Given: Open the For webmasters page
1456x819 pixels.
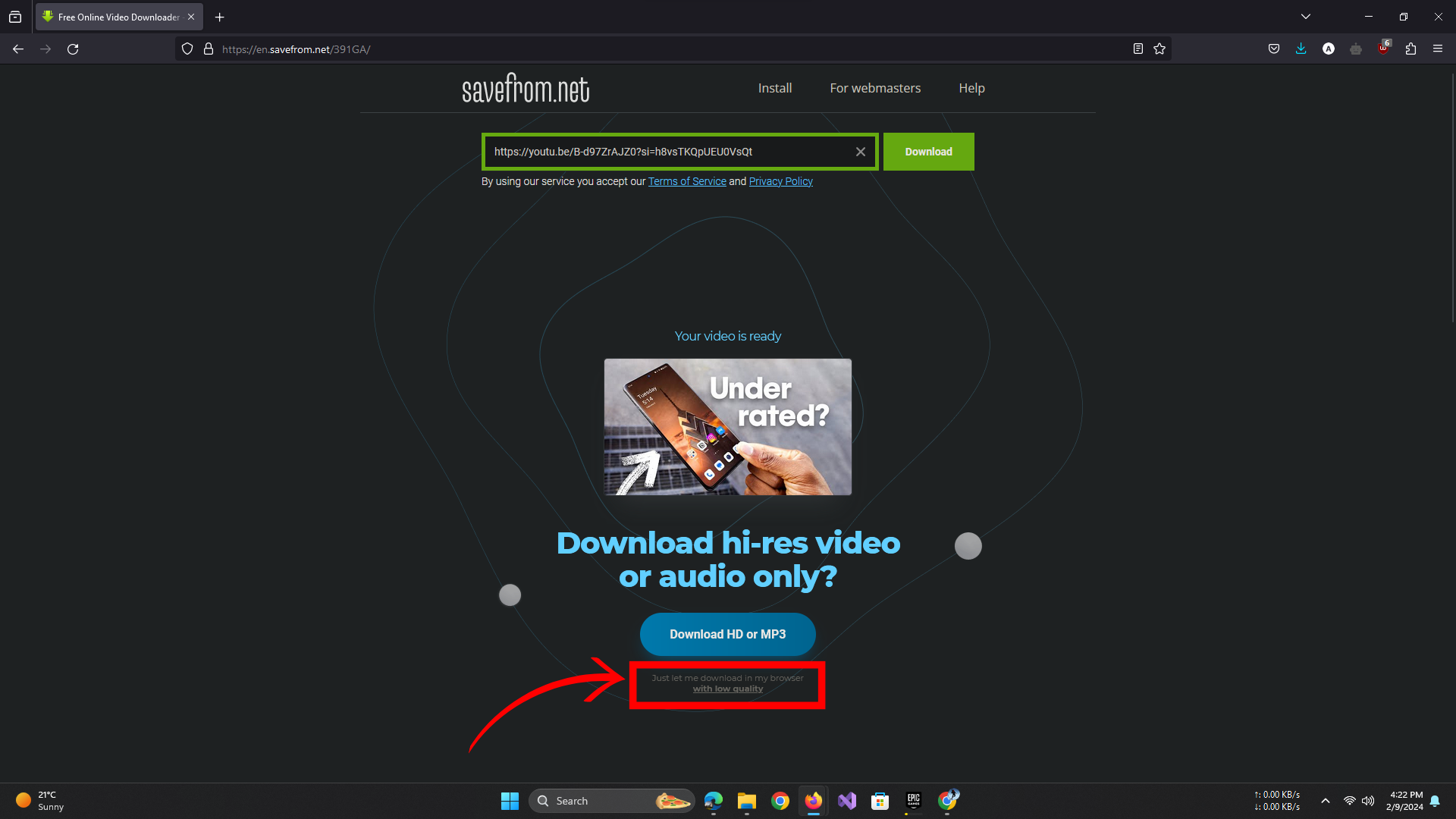Looking at the screenshot, I should click(x=874, y=88).
